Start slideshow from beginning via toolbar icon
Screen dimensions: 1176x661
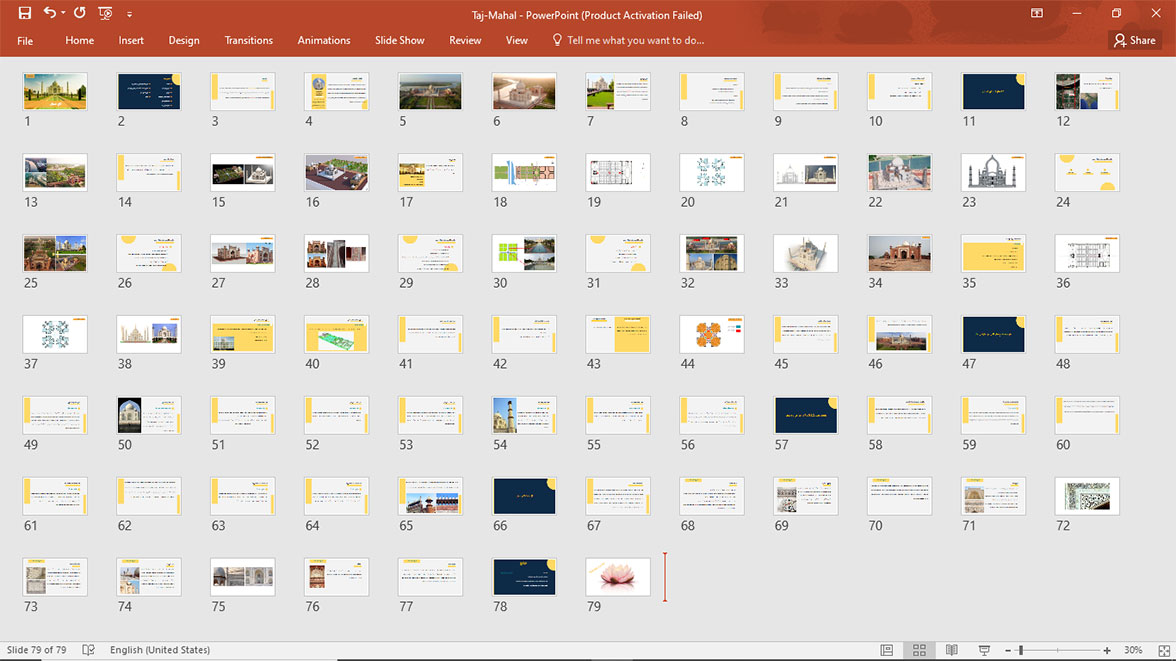(x=105, y=14)
